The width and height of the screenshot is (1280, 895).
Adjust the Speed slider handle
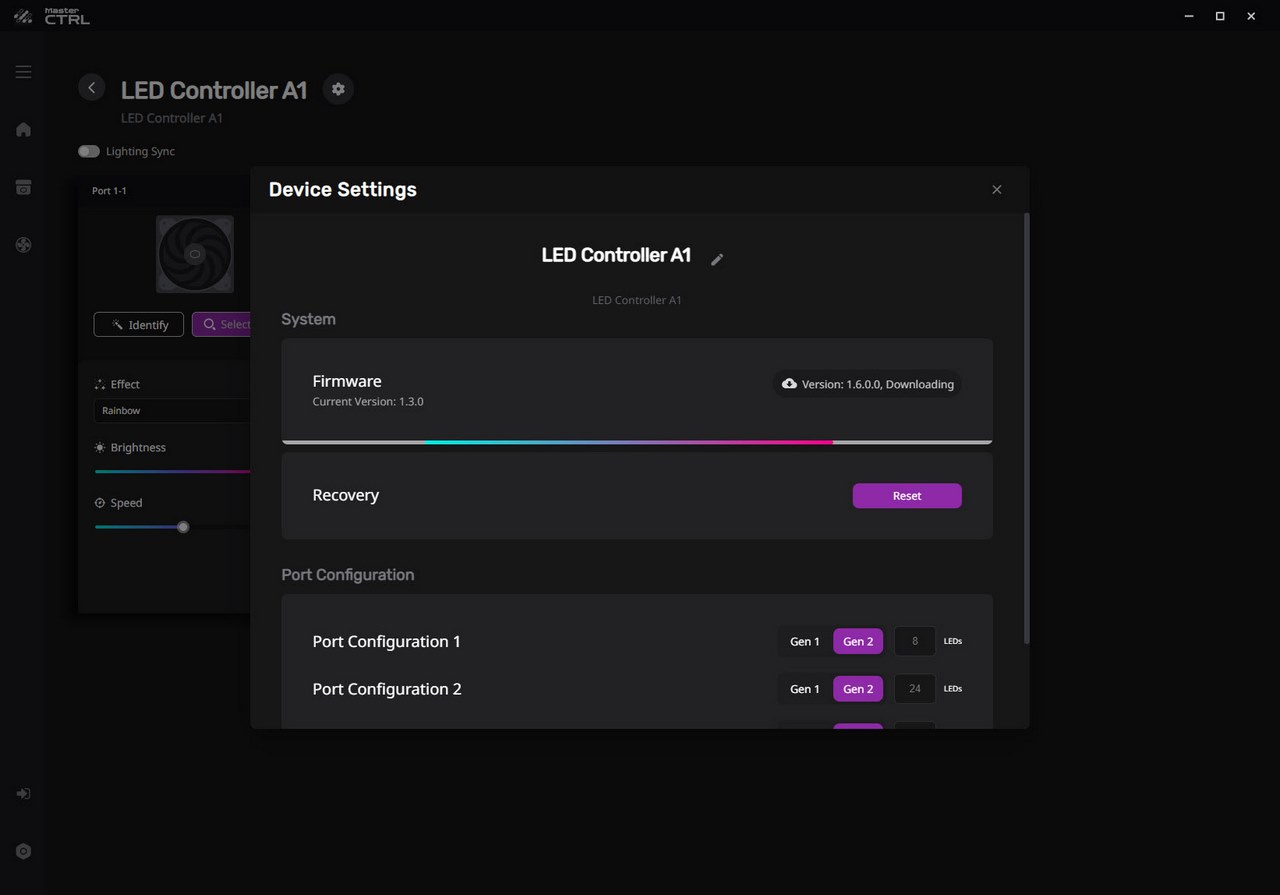point(183,527)
